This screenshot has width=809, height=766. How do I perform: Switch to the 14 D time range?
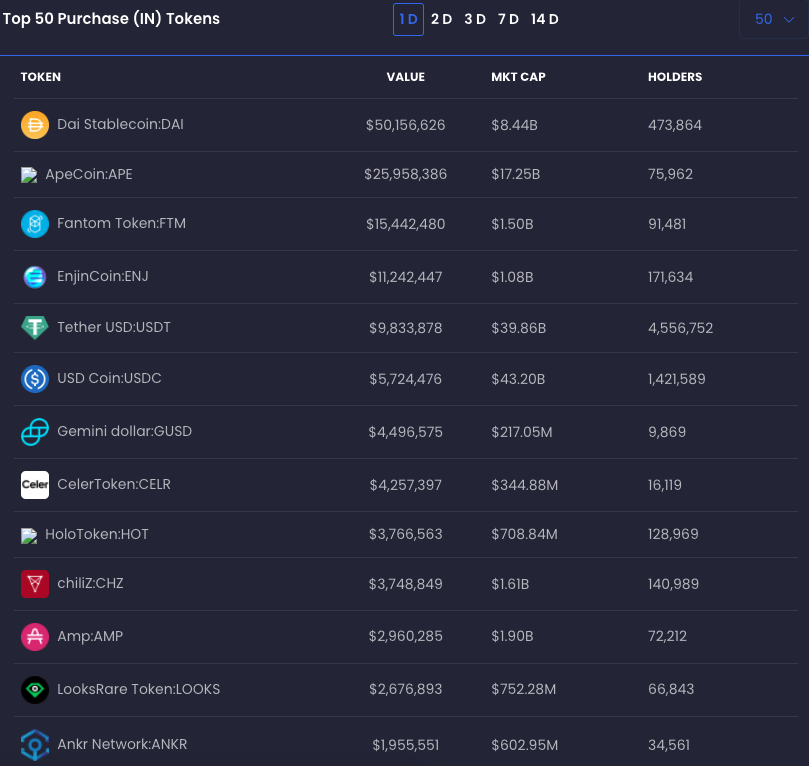coord(544,20)
